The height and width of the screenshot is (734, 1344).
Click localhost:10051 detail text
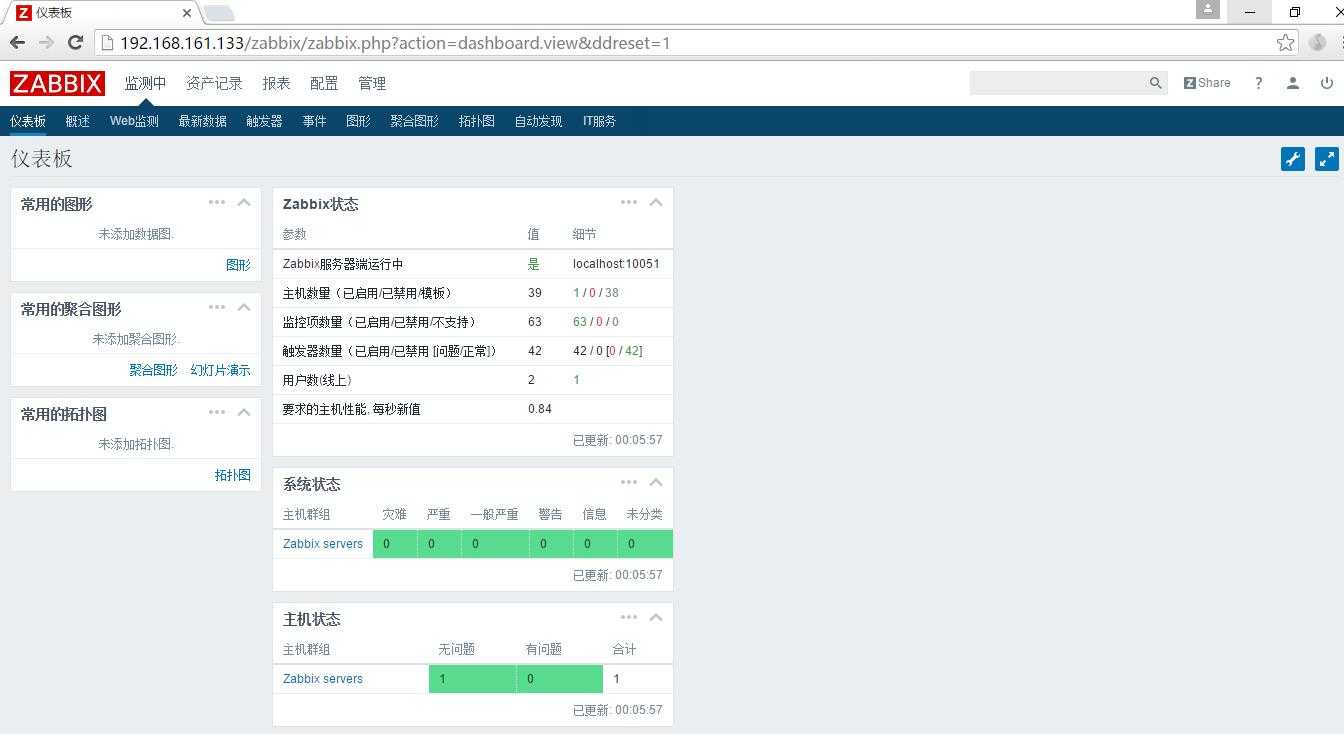click(x=616, y=264)
